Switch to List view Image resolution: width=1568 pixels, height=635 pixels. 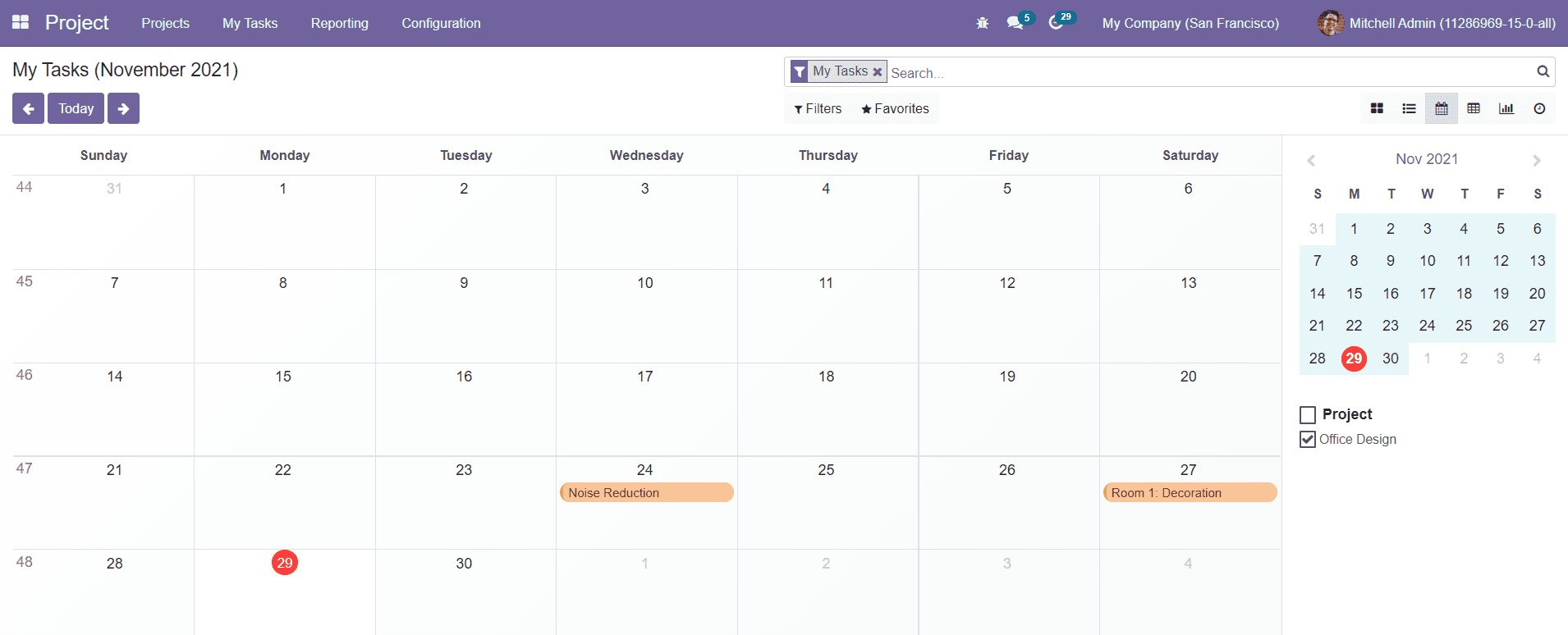click(1409, 108)
